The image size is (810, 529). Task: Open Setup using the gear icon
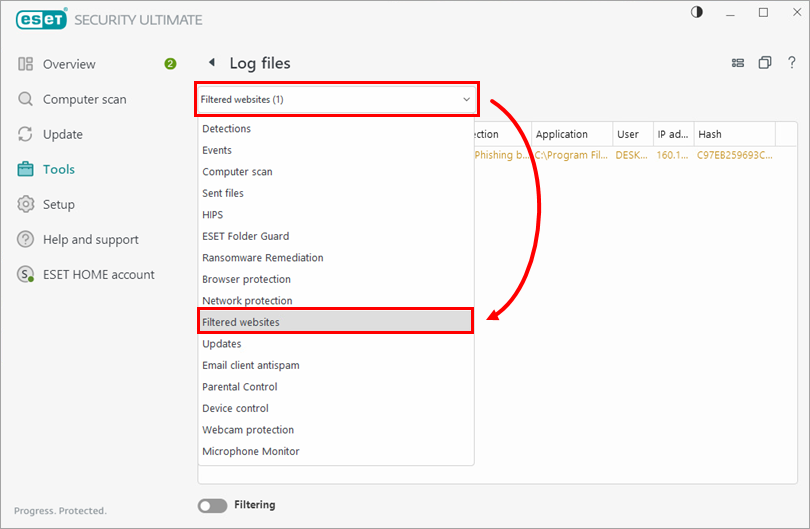pyautogui.click(x=26, y=204)
